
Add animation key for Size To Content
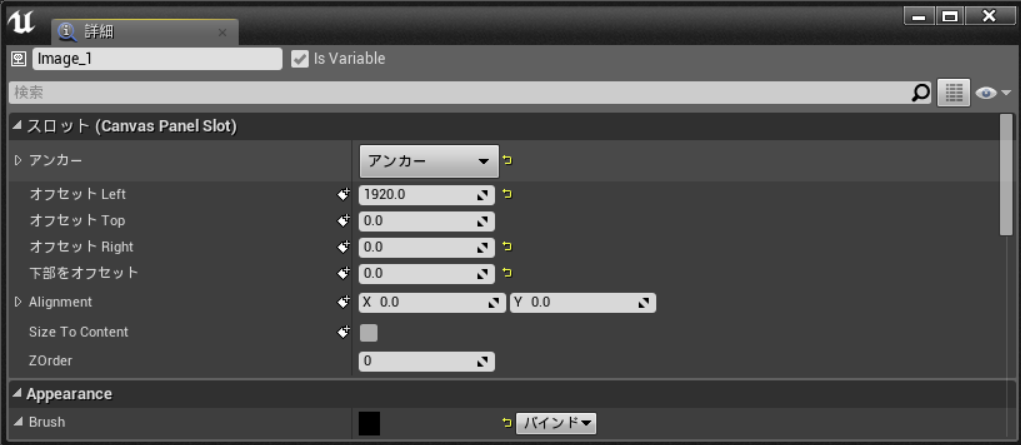tap(343, 332)
